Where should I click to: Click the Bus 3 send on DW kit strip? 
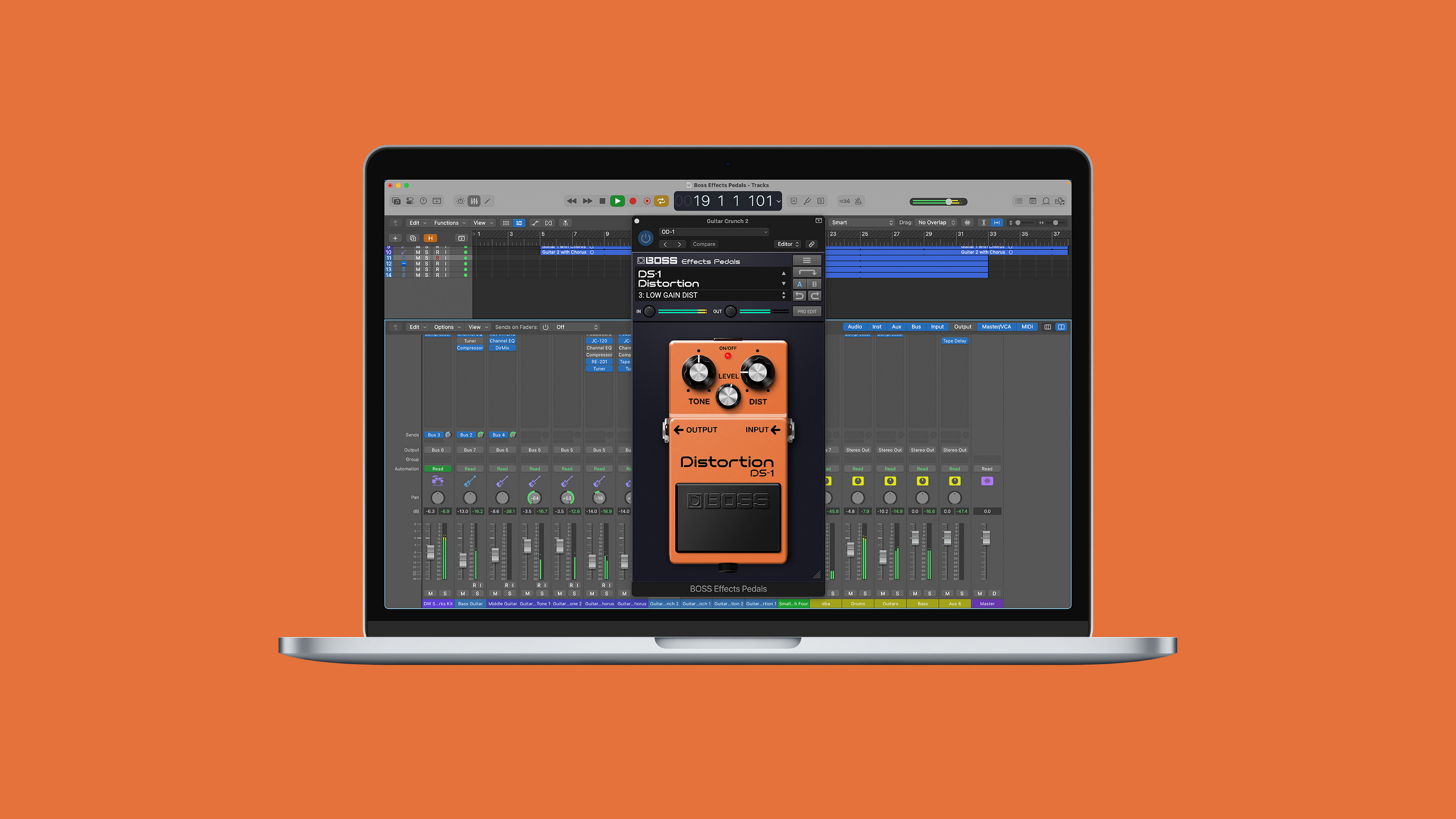coord(434,435)
